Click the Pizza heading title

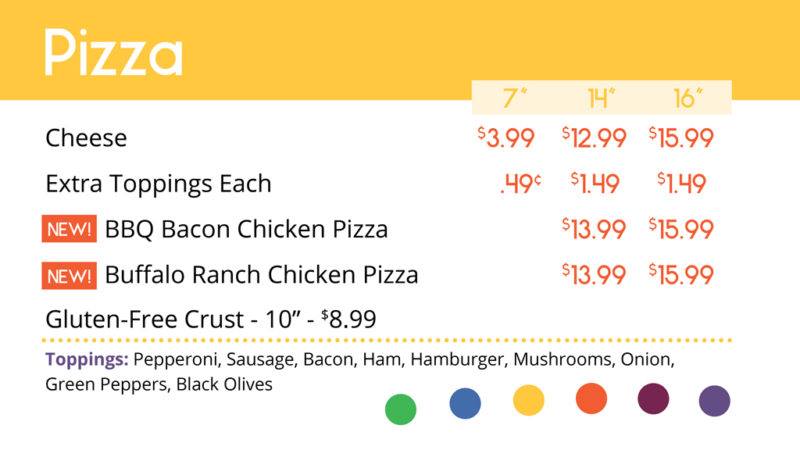113,53
